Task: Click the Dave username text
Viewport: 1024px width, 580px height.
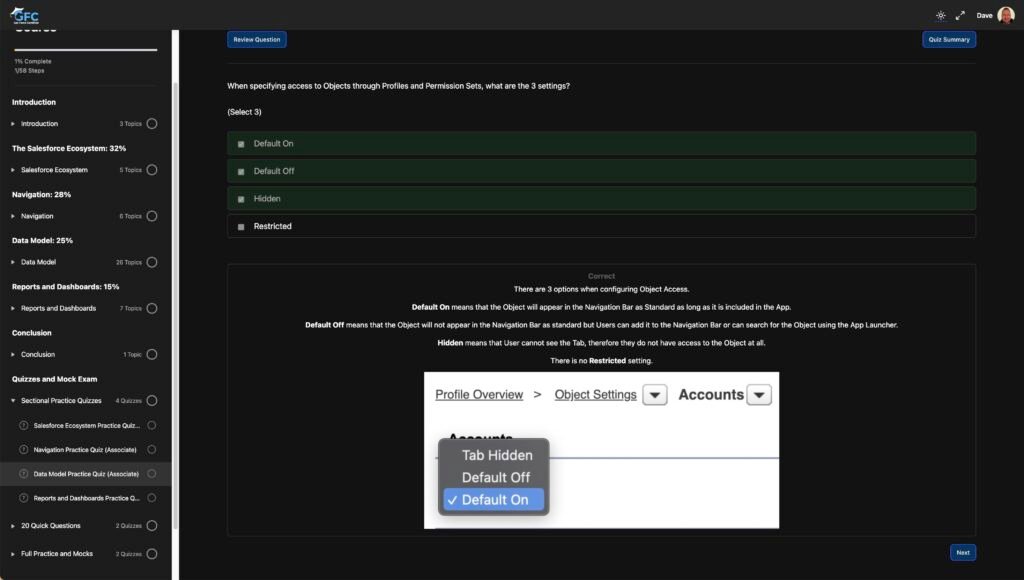Action: pyautogui.click(x=984, y=16)
